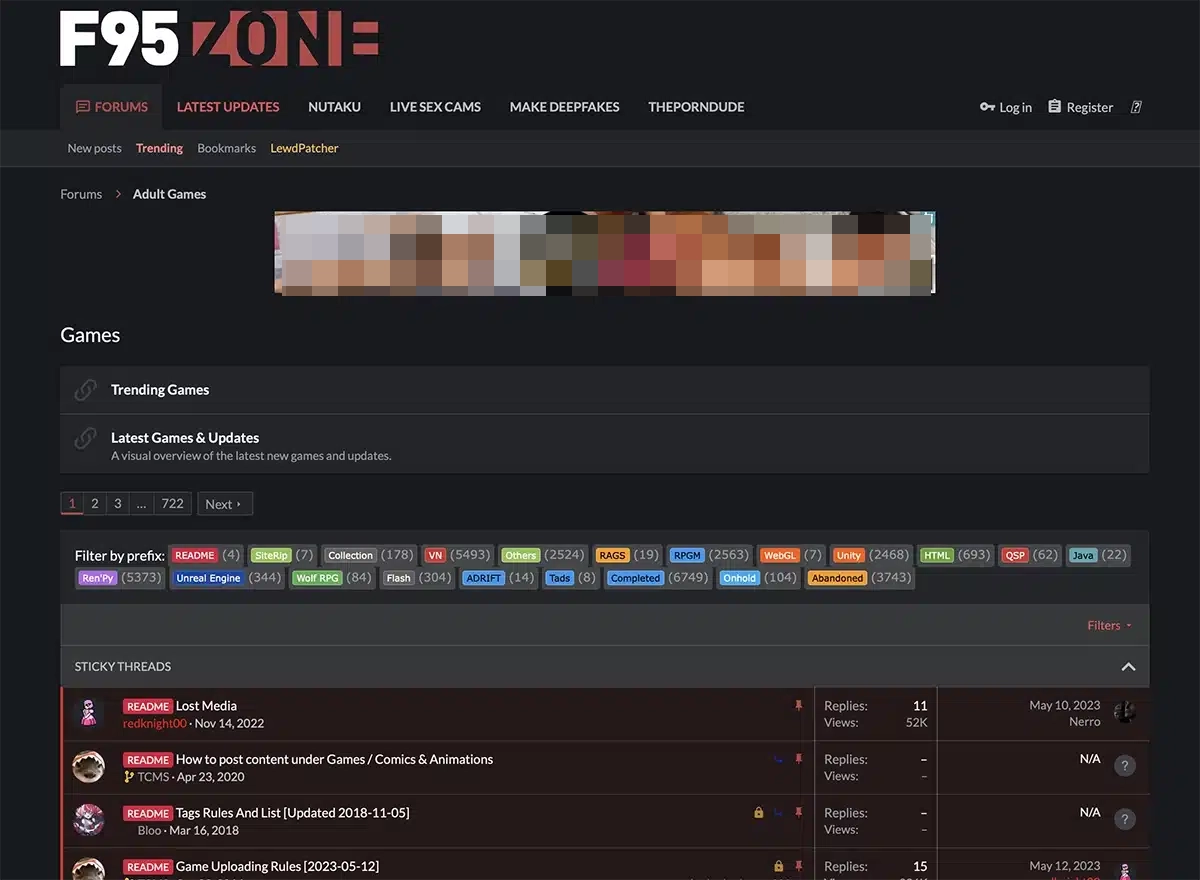Click Nerro's avatar thumbnail
This screenshot has width=1200, height=880.
point(1124,711)
